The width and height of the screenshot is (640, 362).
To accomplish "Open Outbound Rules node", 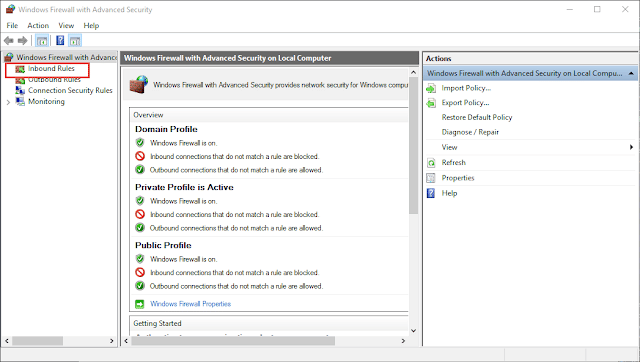I will tap(54, 80).
